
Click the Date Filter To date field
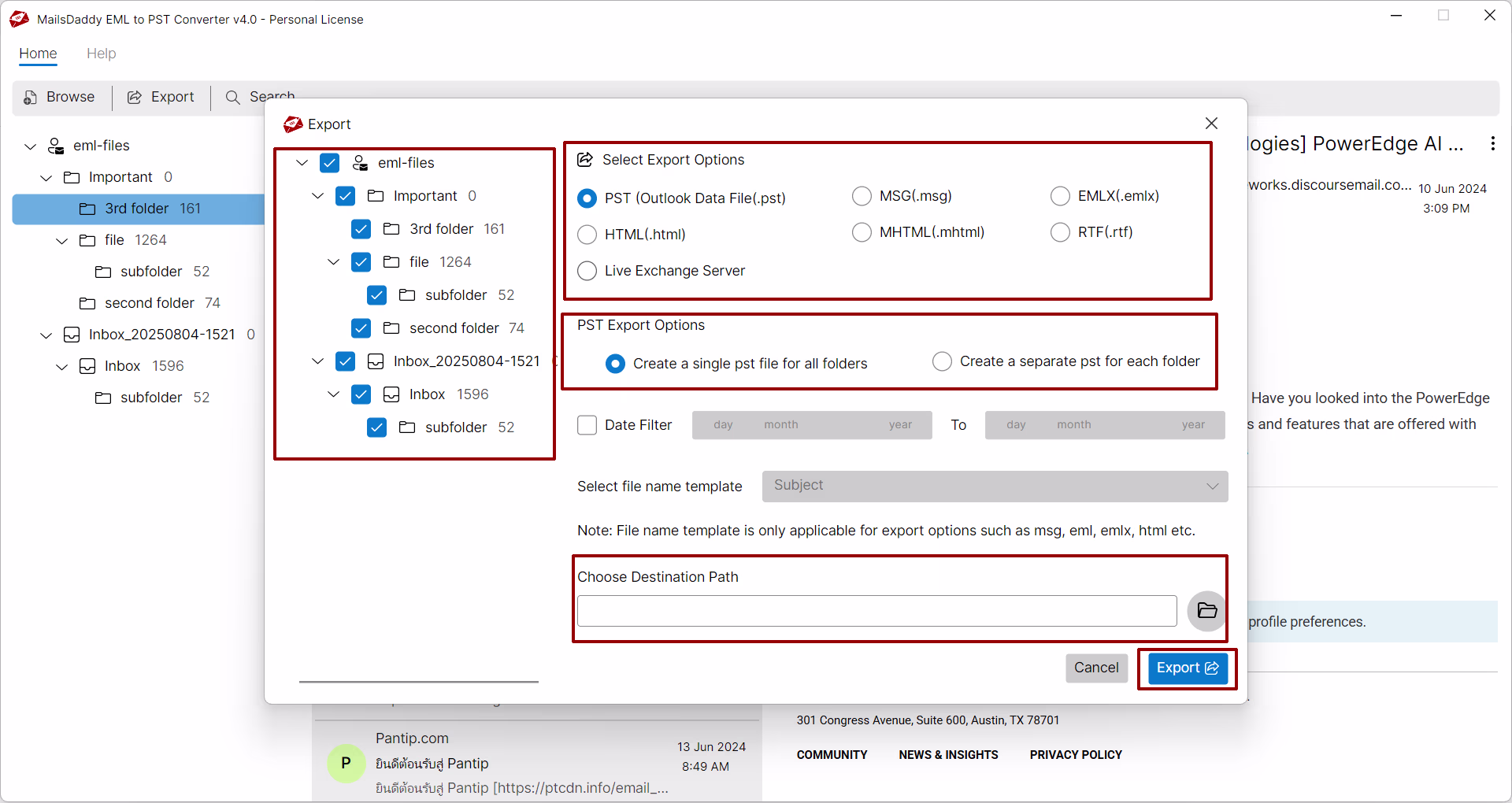(1105, 425)
